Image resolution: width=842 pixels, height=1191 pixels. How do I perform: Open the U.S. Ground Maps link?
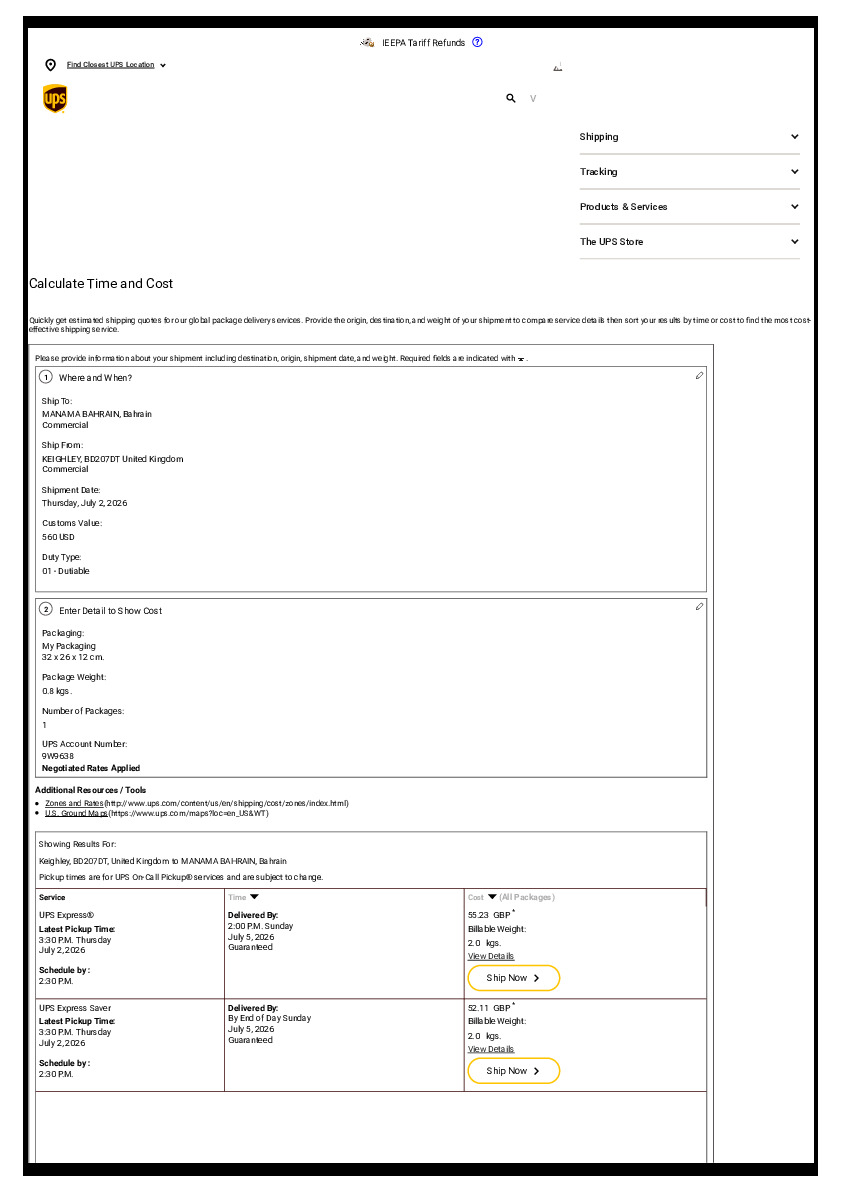76,813
